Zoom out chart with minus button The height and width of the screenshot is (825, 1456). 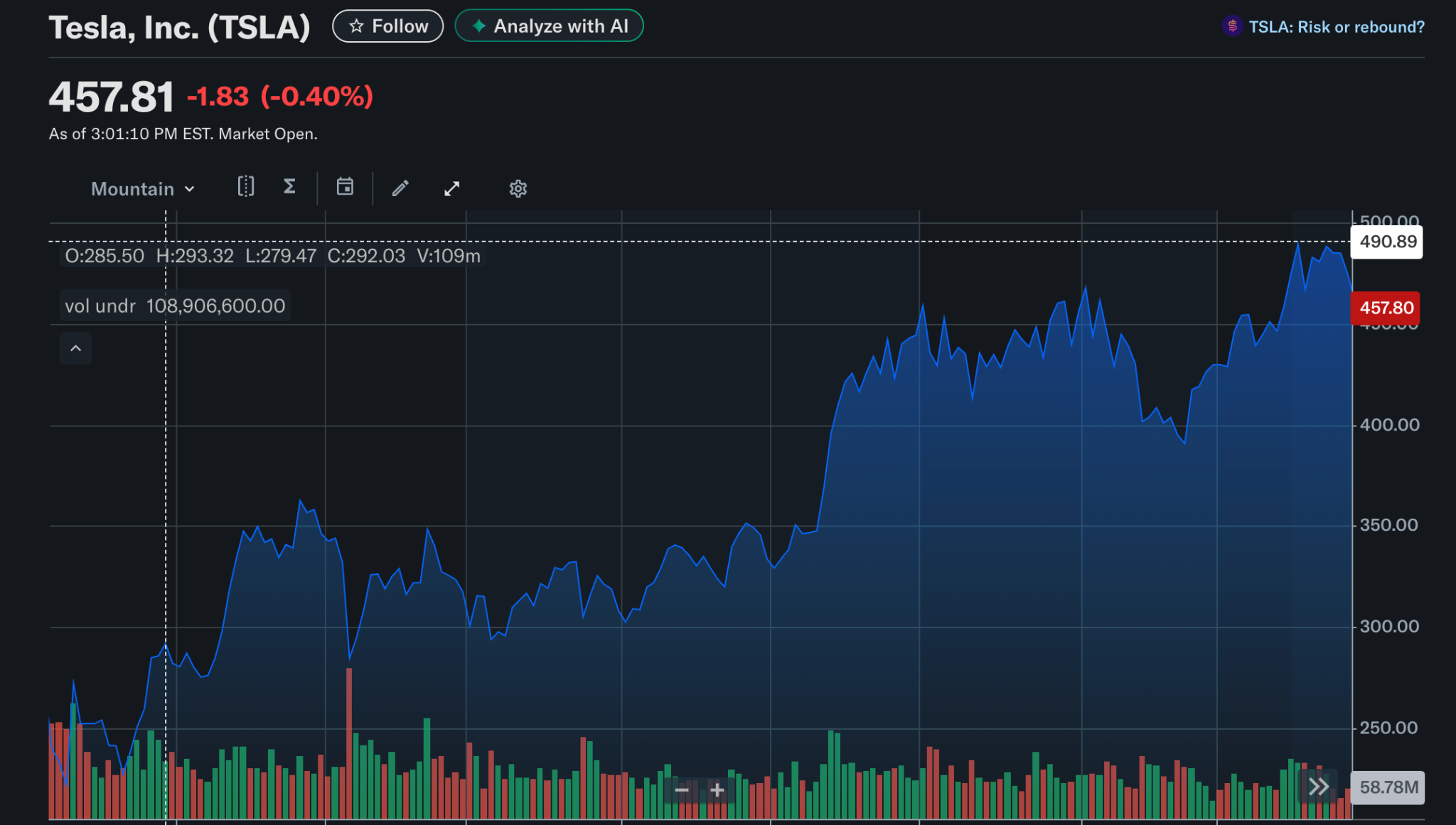point(682,789)
